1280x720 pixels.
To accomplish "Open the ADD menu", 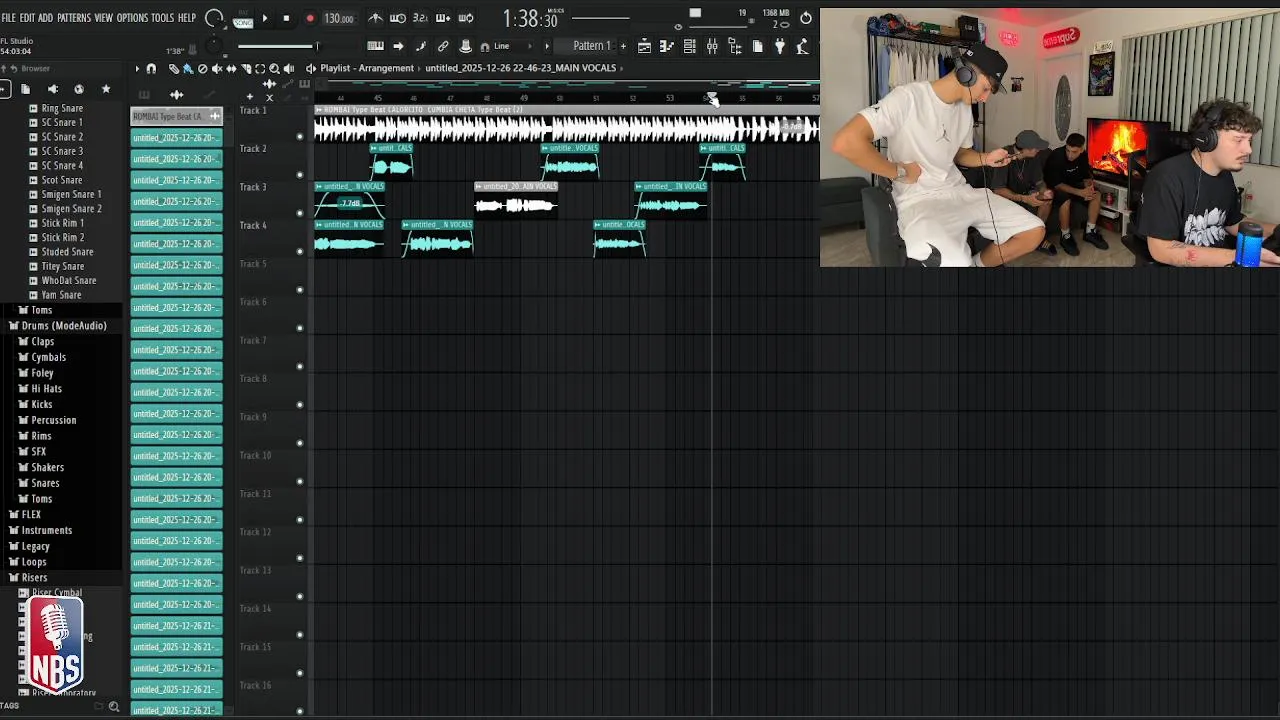I will 45,18.
